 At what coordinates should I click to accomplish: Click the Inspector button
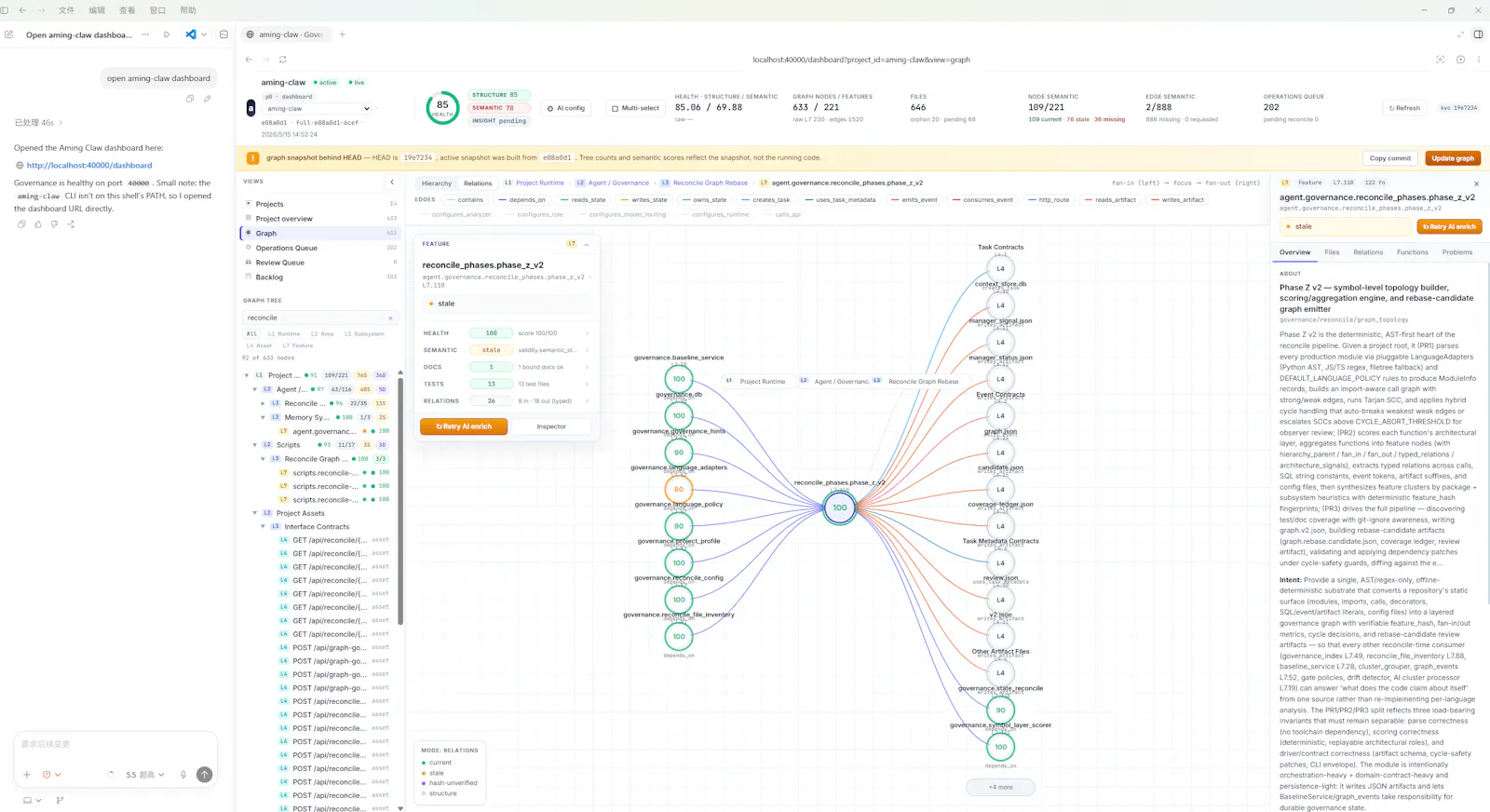(x=551, y=426)
